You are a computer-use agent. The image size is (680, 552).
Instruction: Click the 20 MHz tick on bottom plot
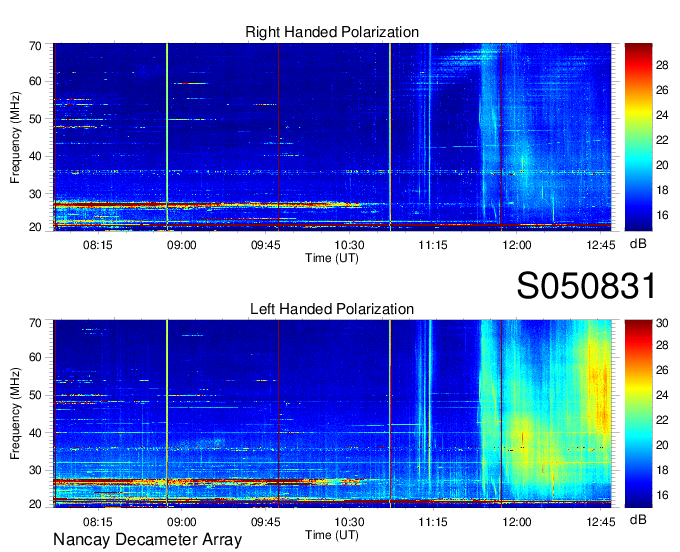35,504
